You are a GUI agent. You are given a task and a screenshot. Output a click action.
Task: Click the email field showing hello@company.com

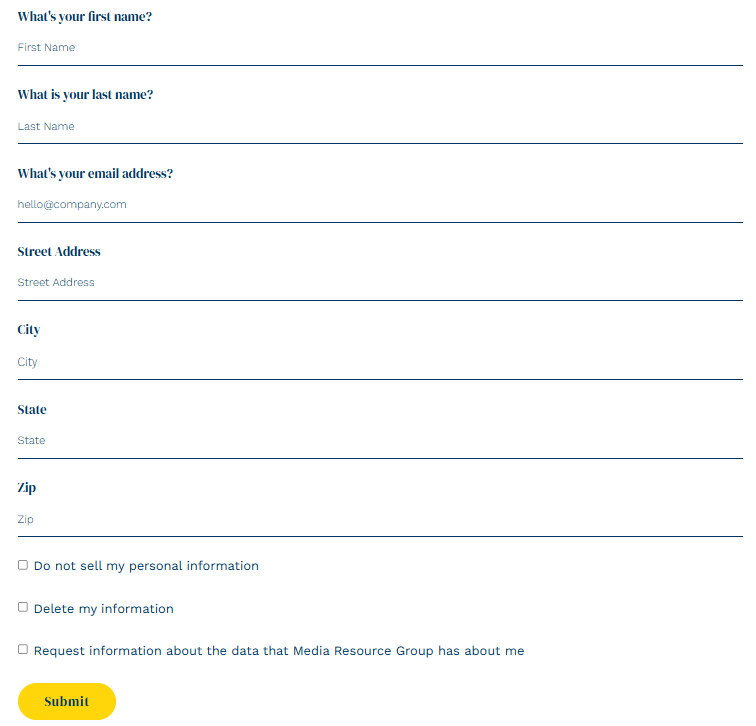(380, 205)
